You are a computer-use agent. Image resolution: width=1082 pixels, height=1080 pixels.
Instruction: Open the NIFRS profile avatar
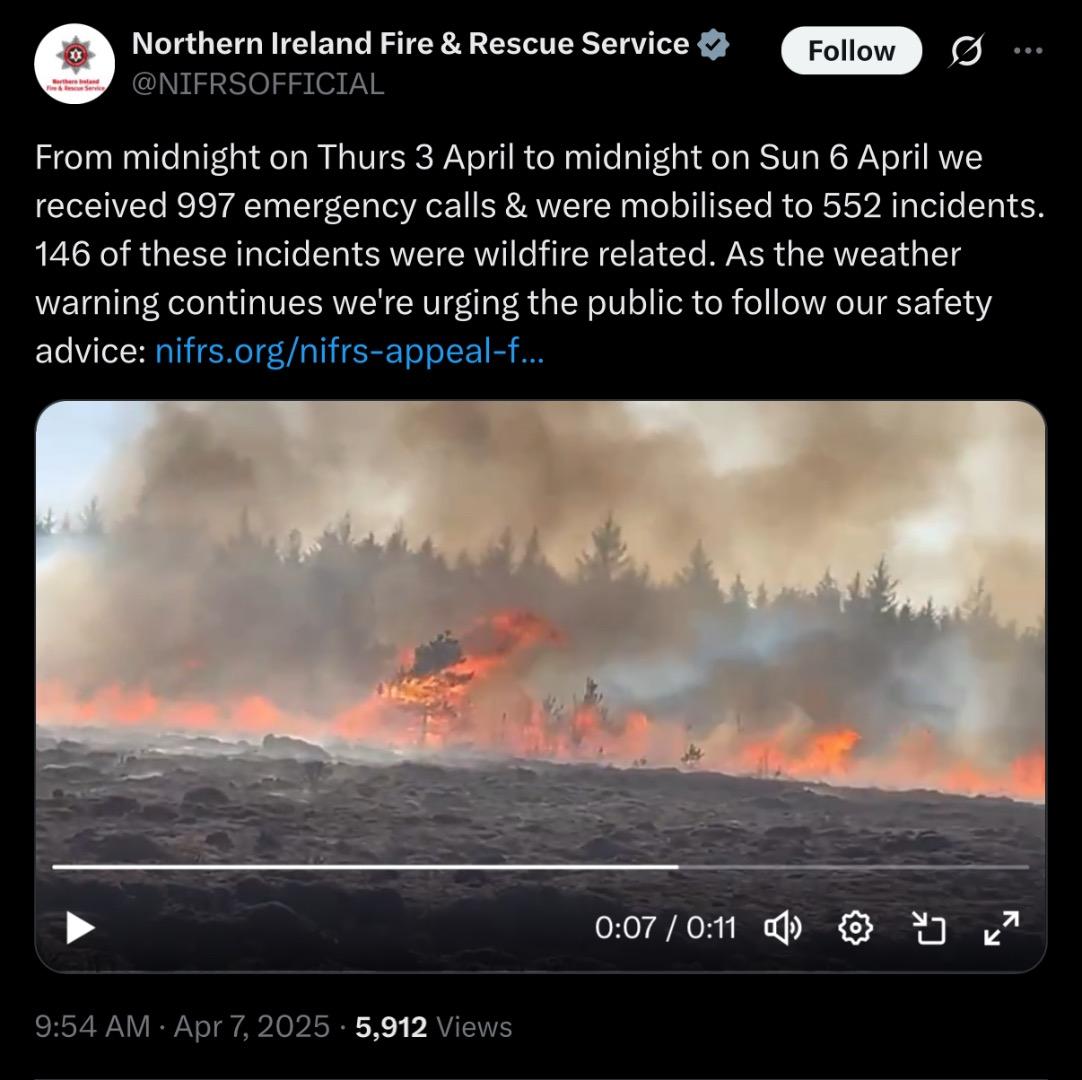click(75, 63)
